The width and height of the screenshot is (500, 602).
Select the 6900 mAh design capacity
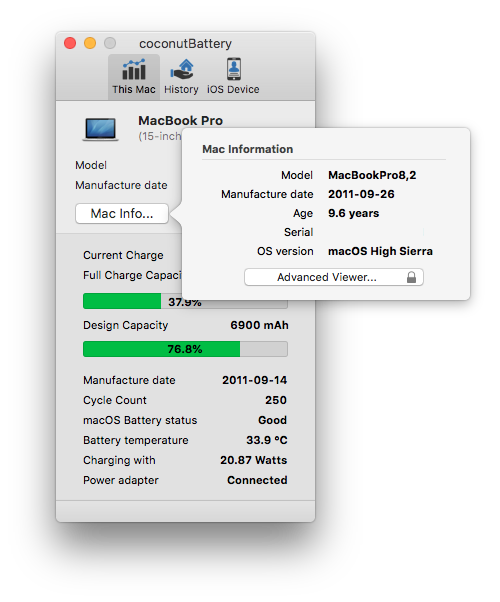point(259,325)
